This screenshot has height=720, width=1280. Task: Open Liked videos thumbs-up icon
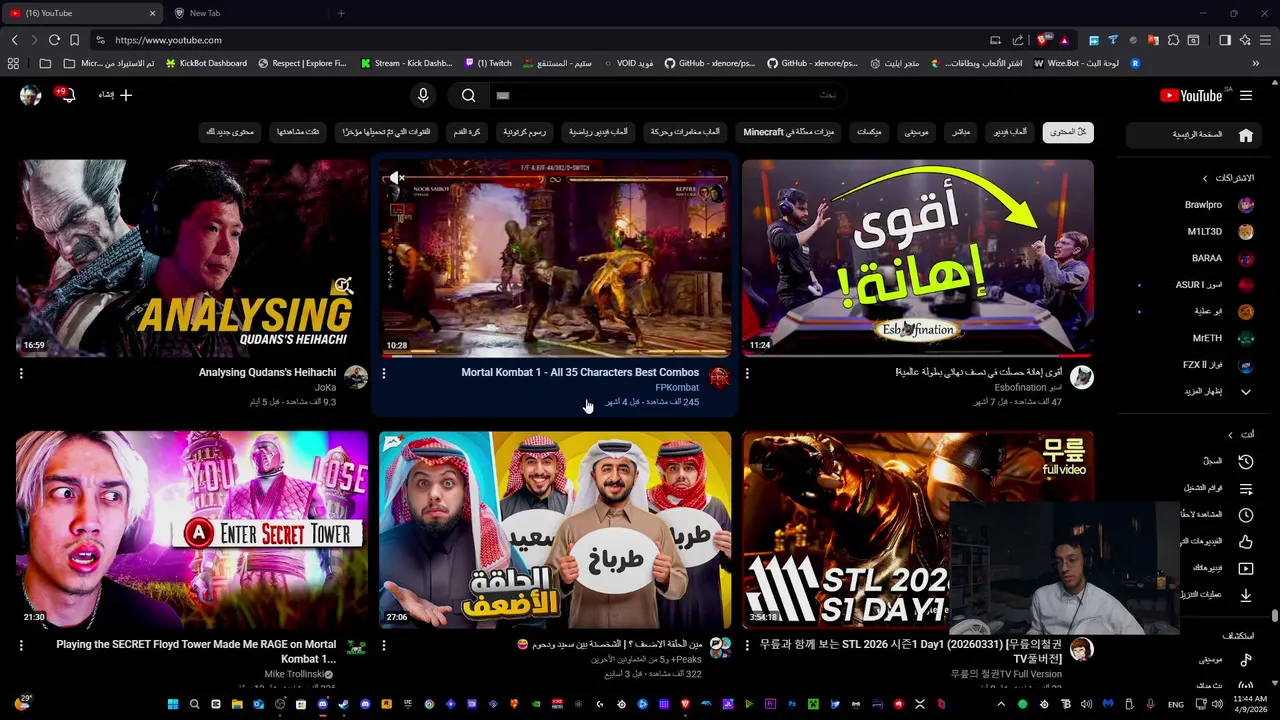click(x=1246, y=542)
